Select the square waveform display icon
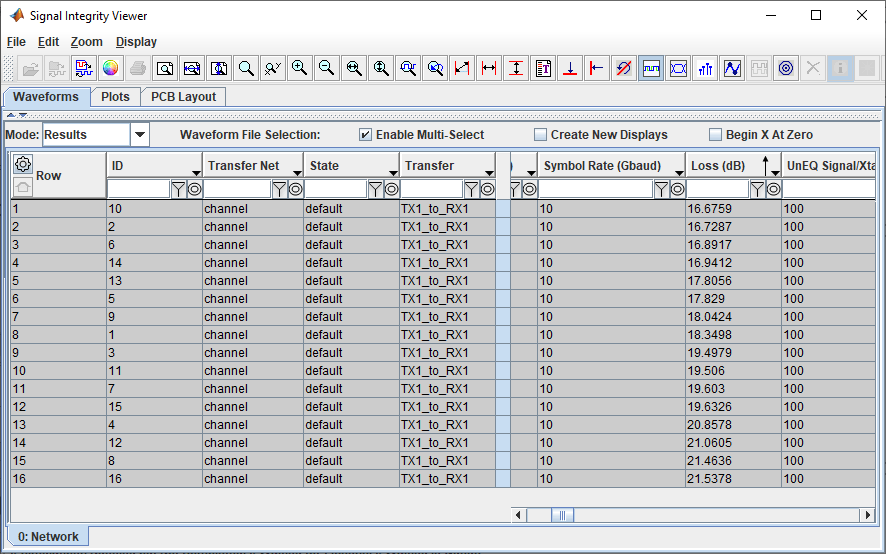 pos(651,68)
